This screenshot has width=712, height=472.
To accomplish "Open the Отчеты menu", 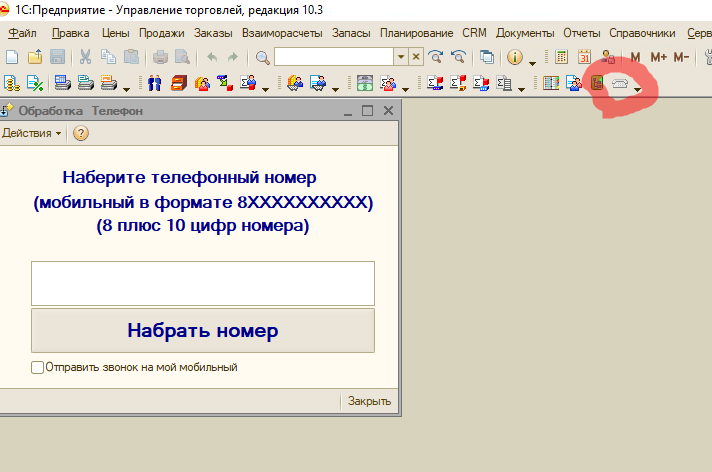I will point(582,33).
